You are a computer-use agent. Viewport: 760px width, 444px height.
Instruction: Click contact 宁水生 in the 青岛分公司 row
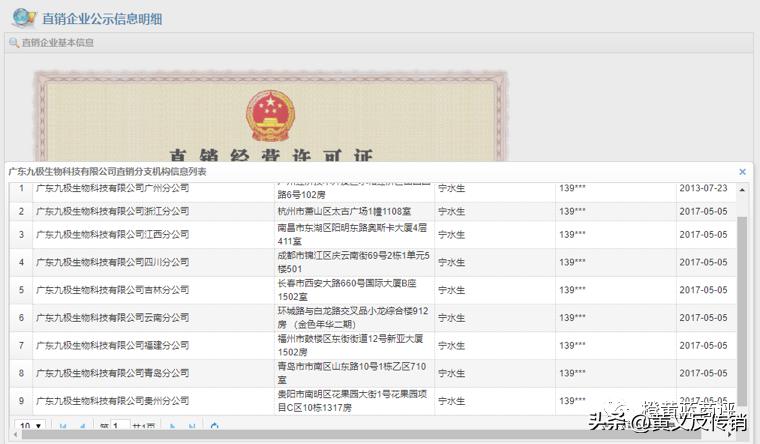coord(452,373)
